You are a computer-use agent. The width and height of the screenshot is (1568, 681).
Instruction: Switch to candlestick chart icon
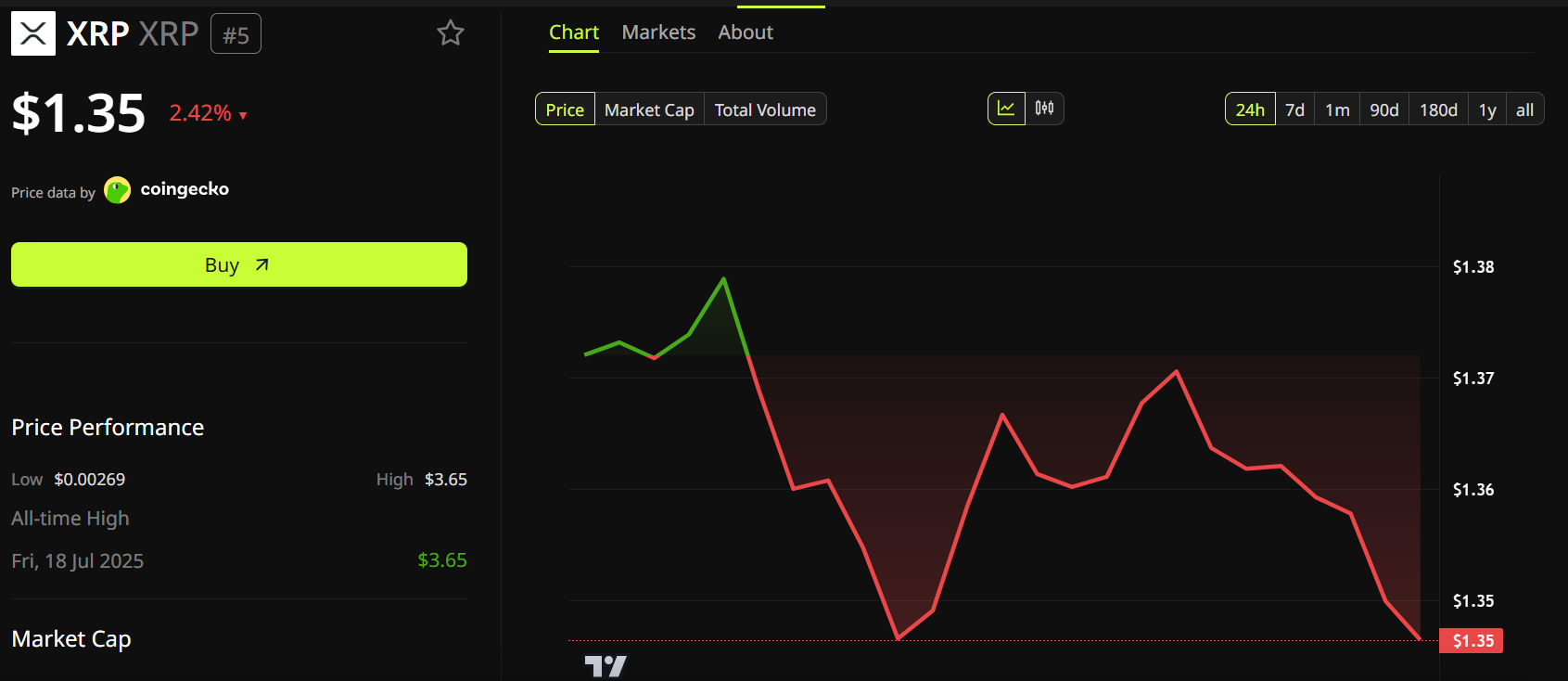1044,109
